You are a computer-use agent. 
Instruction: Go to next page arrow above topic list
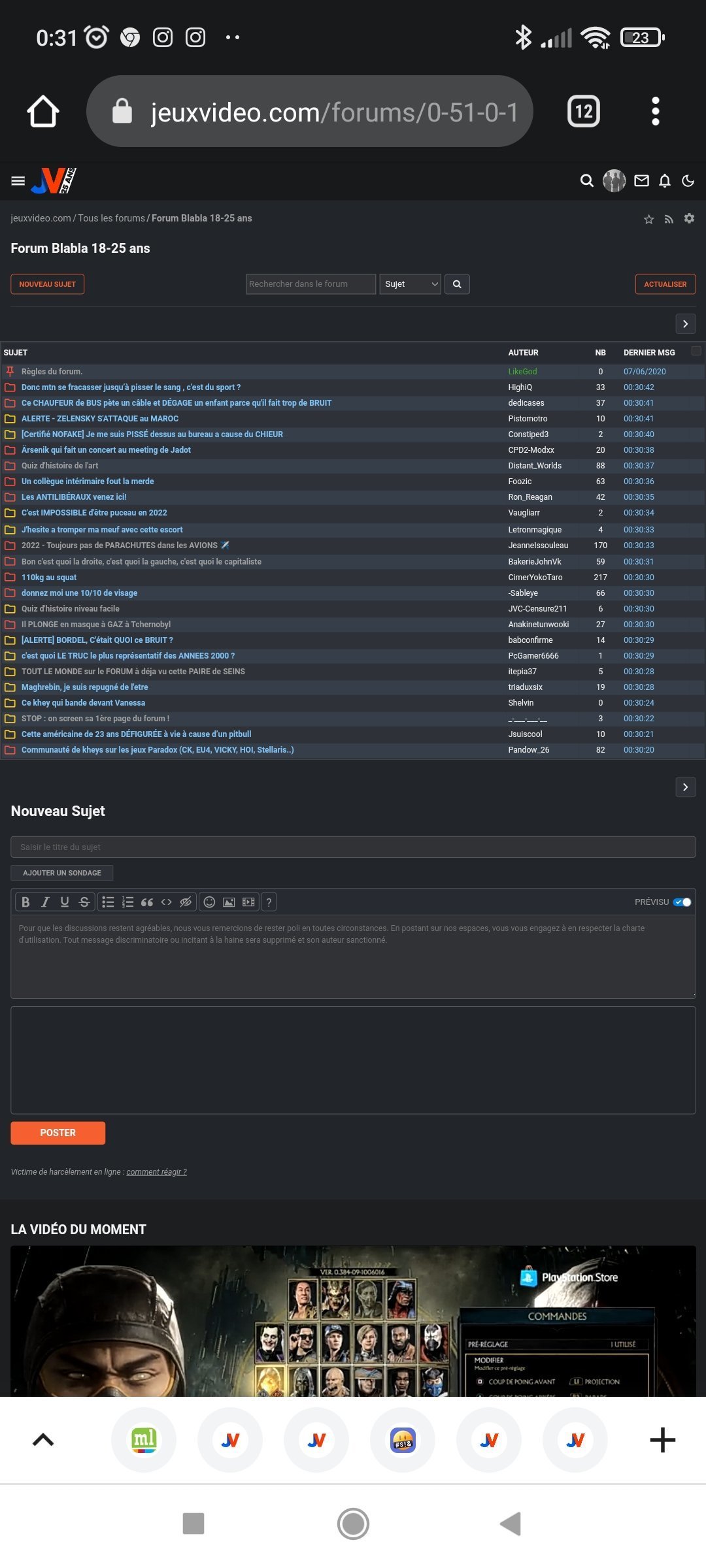[685, 324]
